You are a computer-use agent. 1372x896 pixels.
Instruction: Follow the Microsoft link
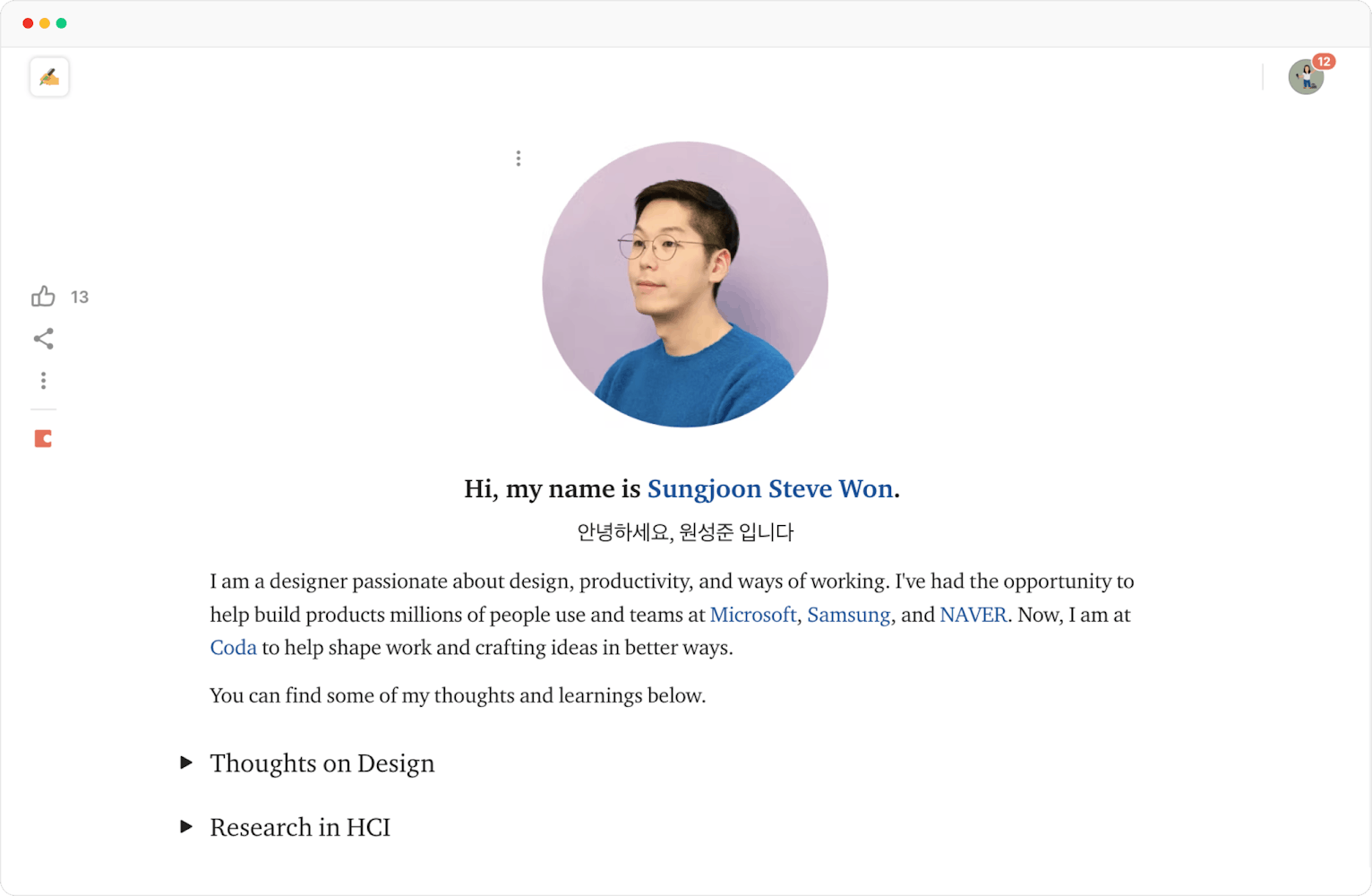pos(752,616)
